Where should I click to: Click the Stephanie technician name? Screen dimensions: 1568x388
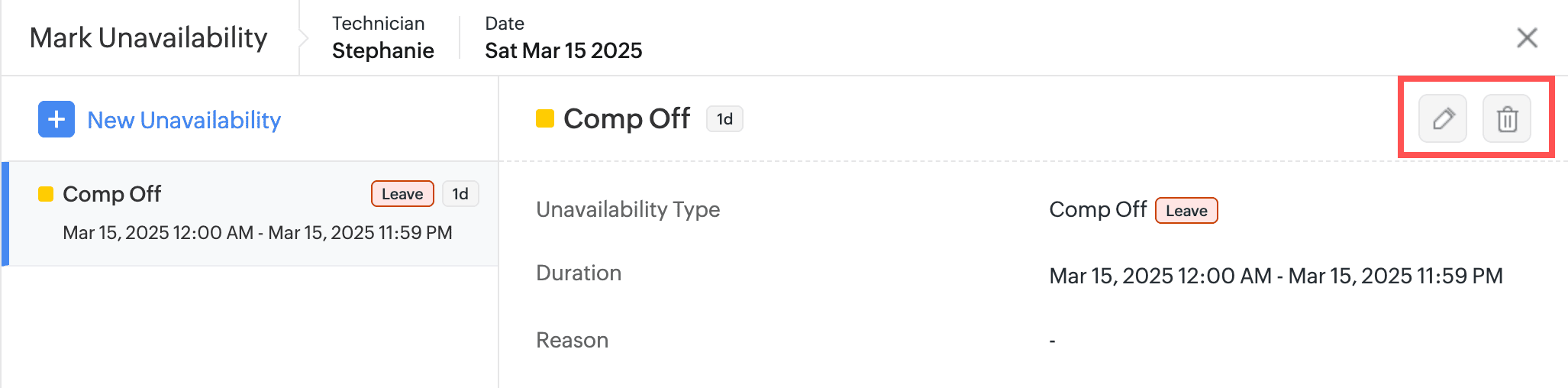point(382,50)
